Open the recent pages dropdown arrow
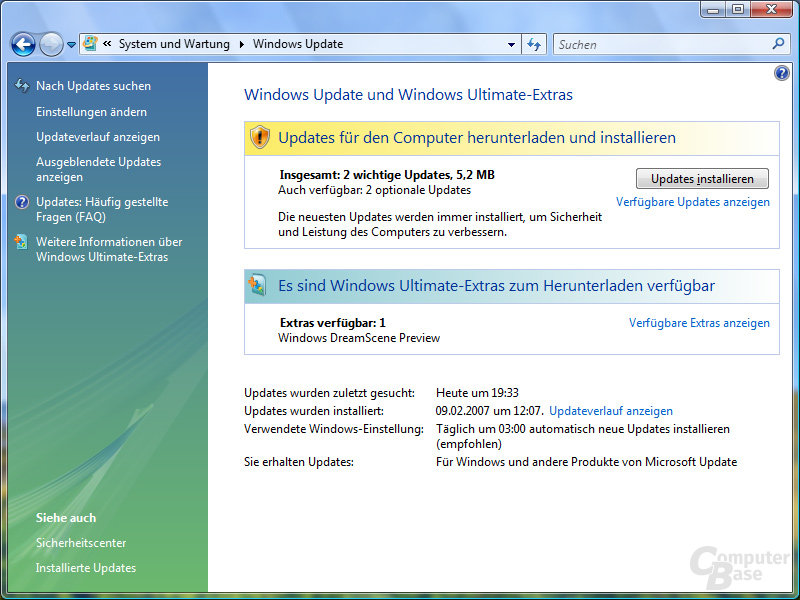Viewport: 800px width, 600px height. 71,45
